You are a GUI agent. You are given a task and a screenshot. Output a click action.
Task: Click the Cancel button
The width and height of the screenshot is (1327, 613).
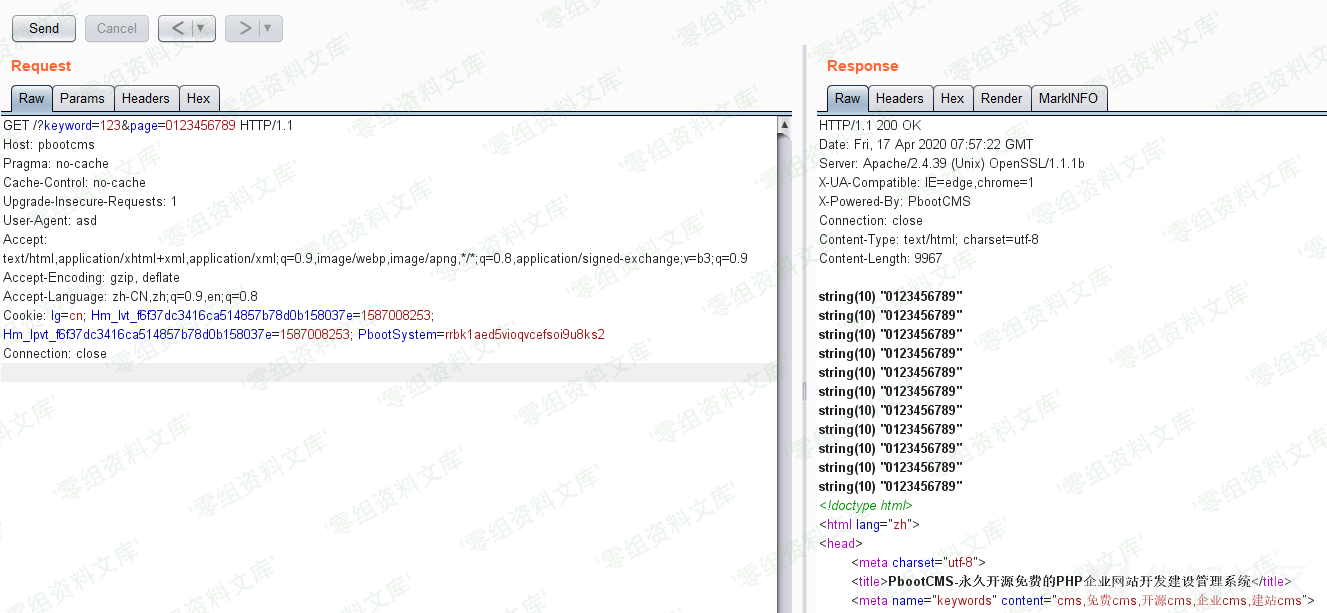tap(117, 28)
